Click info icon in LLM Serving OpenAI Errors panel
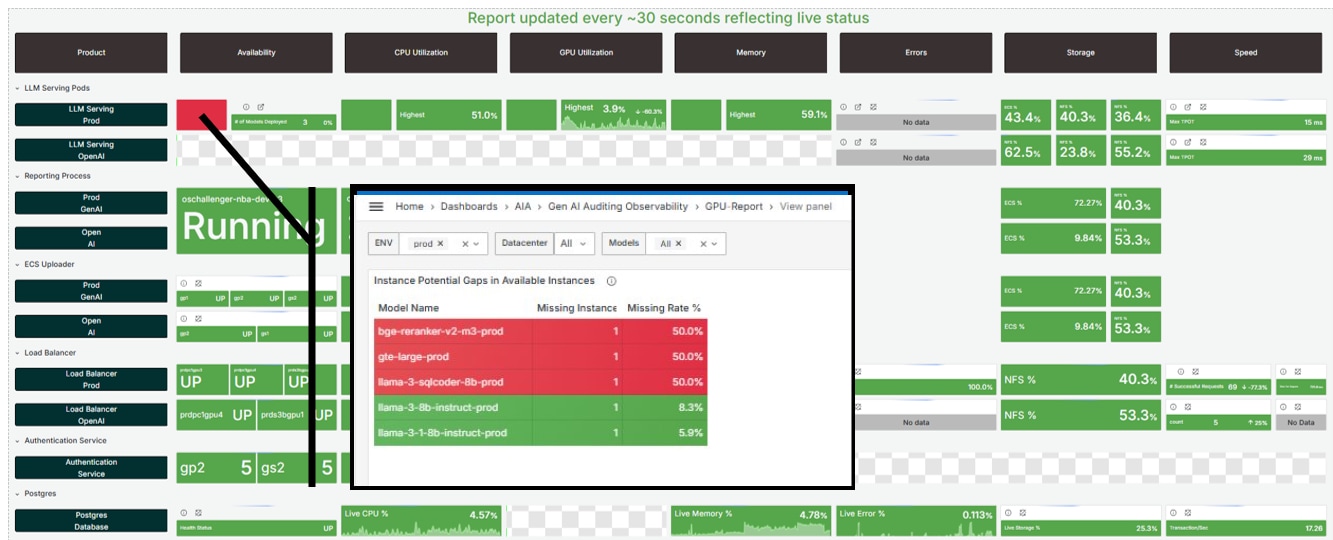Image resolution: width=1333 pixels, height=540 pixels. pos(843,143)
